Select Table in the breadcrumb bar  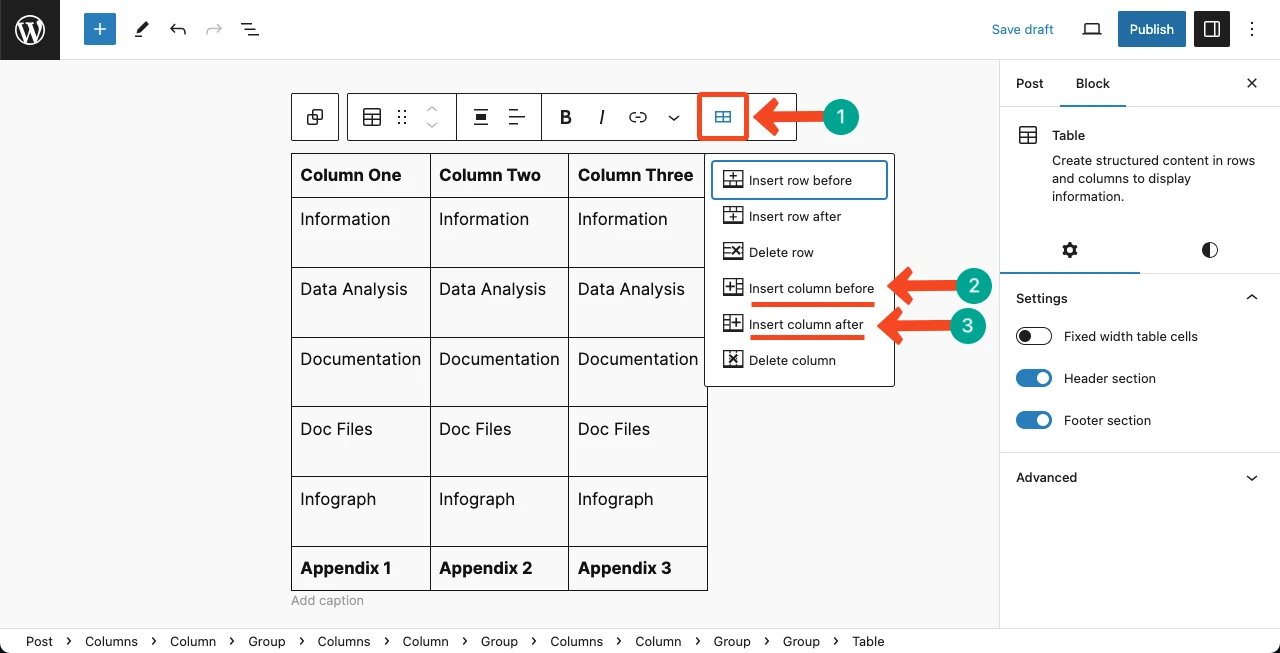pyautogui.click(x=868, y=642)
